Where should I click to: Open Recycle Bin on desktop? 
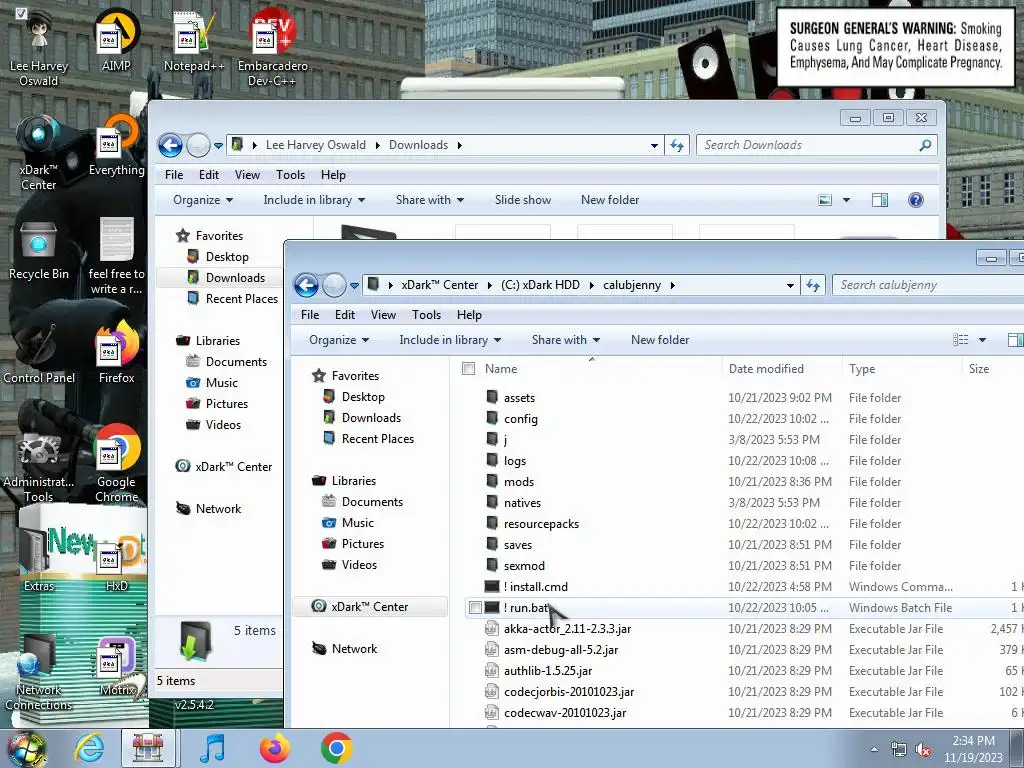(x=39, y=249)
